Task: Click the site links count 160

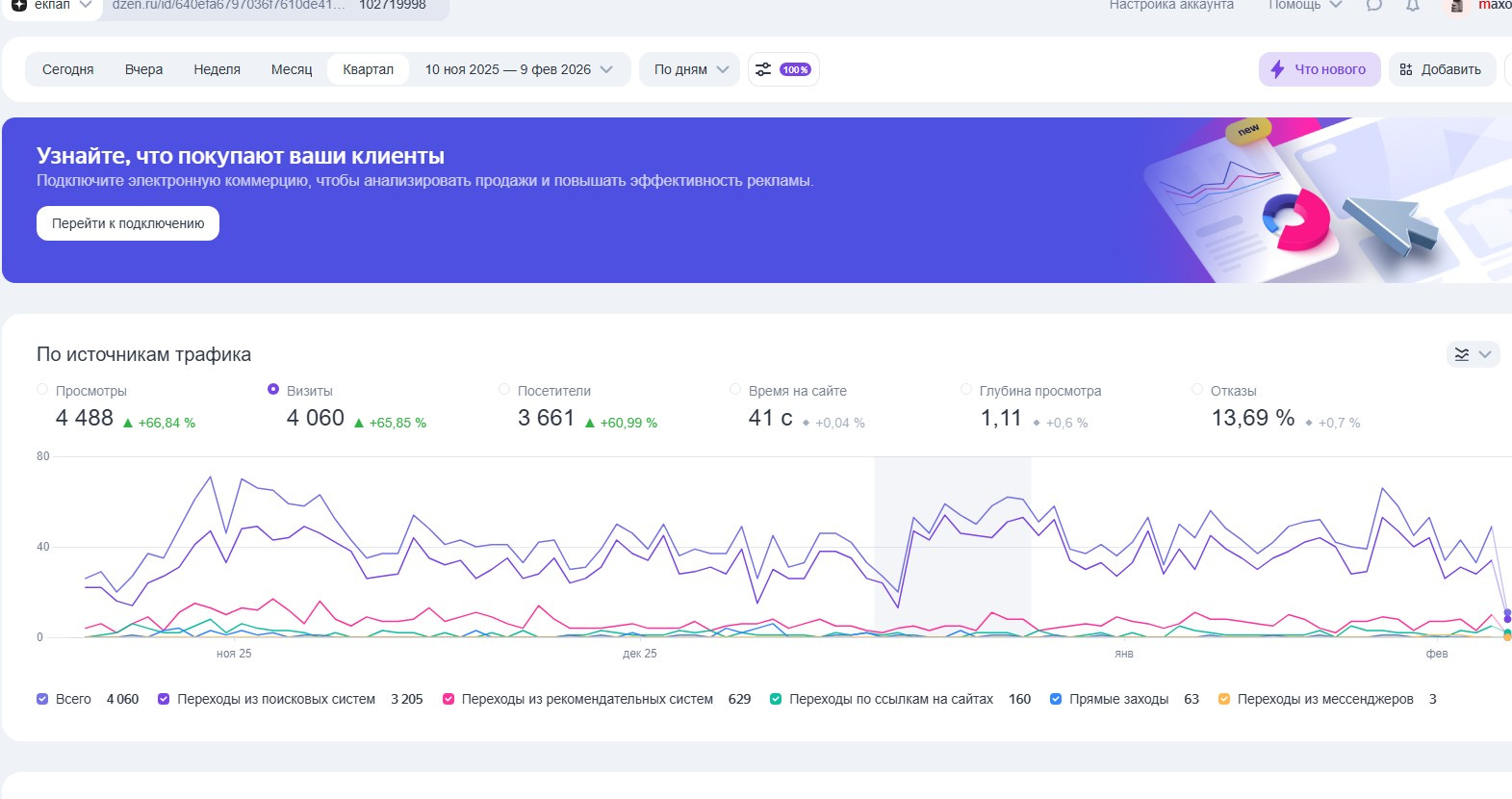Action: point(1019,699)
